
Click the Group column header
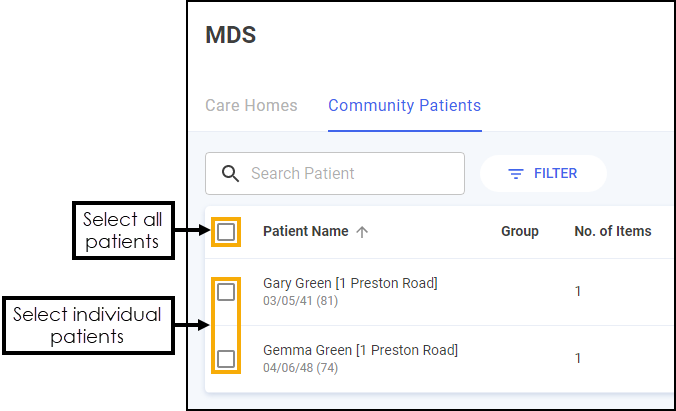519,232
